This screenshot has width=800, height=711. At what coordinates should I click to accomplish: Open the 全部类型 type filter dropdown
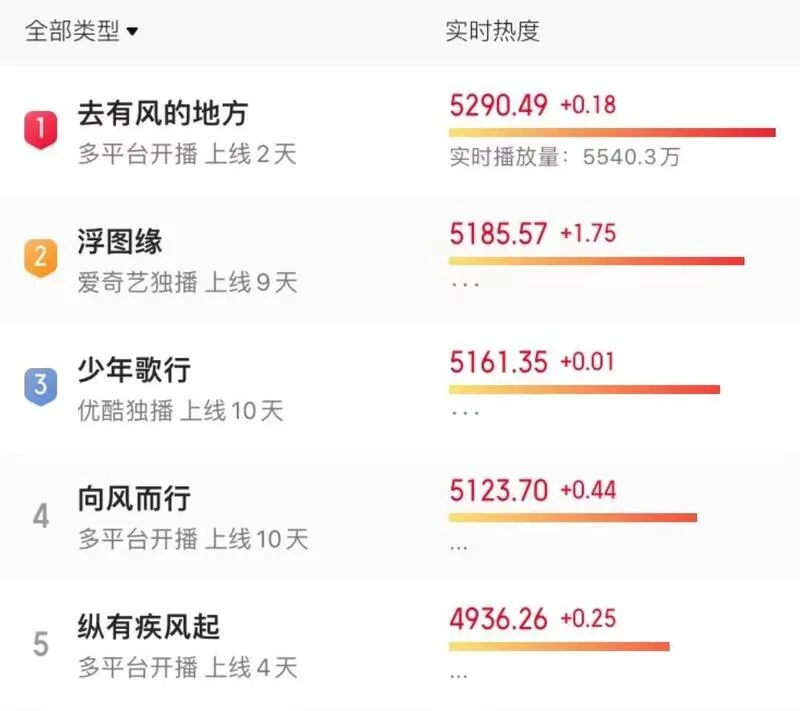coord(81,31)
